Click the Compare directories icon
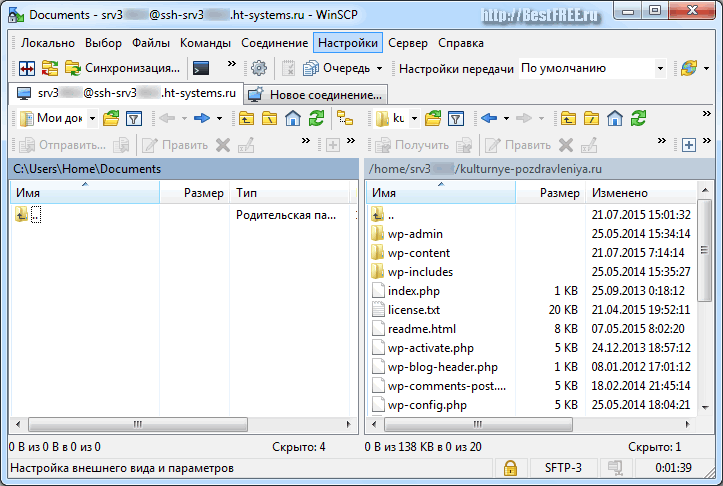Viewport: 723px width, 486px height. coord(27,68)
